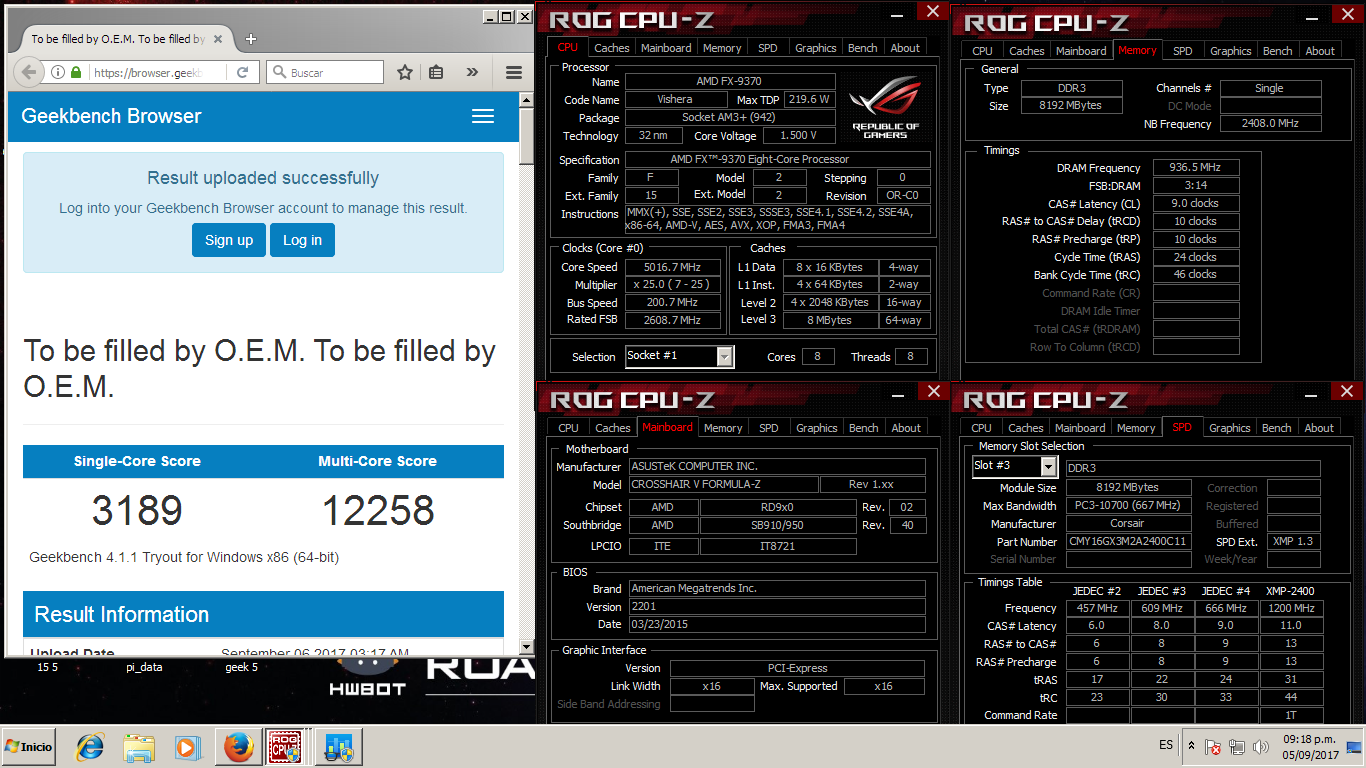Click the site information icon in the address bar

pos(58,72)
